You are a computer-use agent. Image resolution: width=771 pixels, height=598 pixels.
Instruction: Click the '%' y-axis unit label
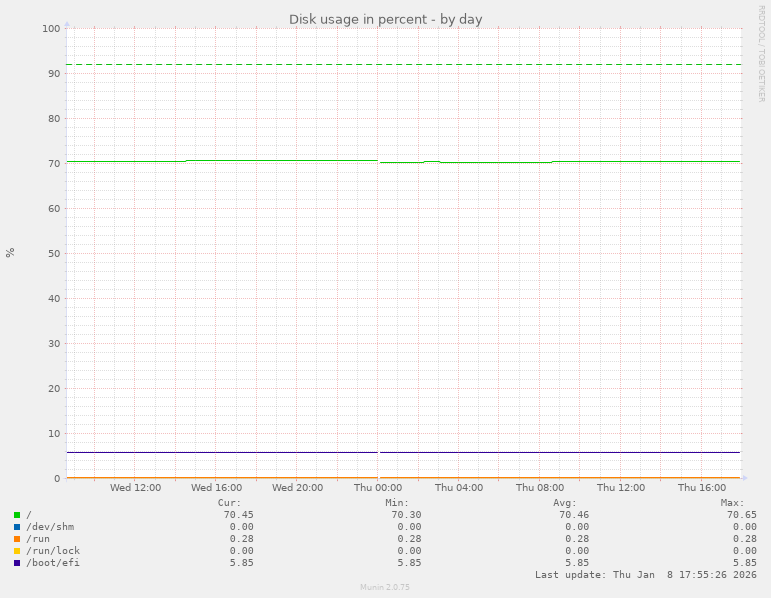pyautogui.click(x=10, y=253)
